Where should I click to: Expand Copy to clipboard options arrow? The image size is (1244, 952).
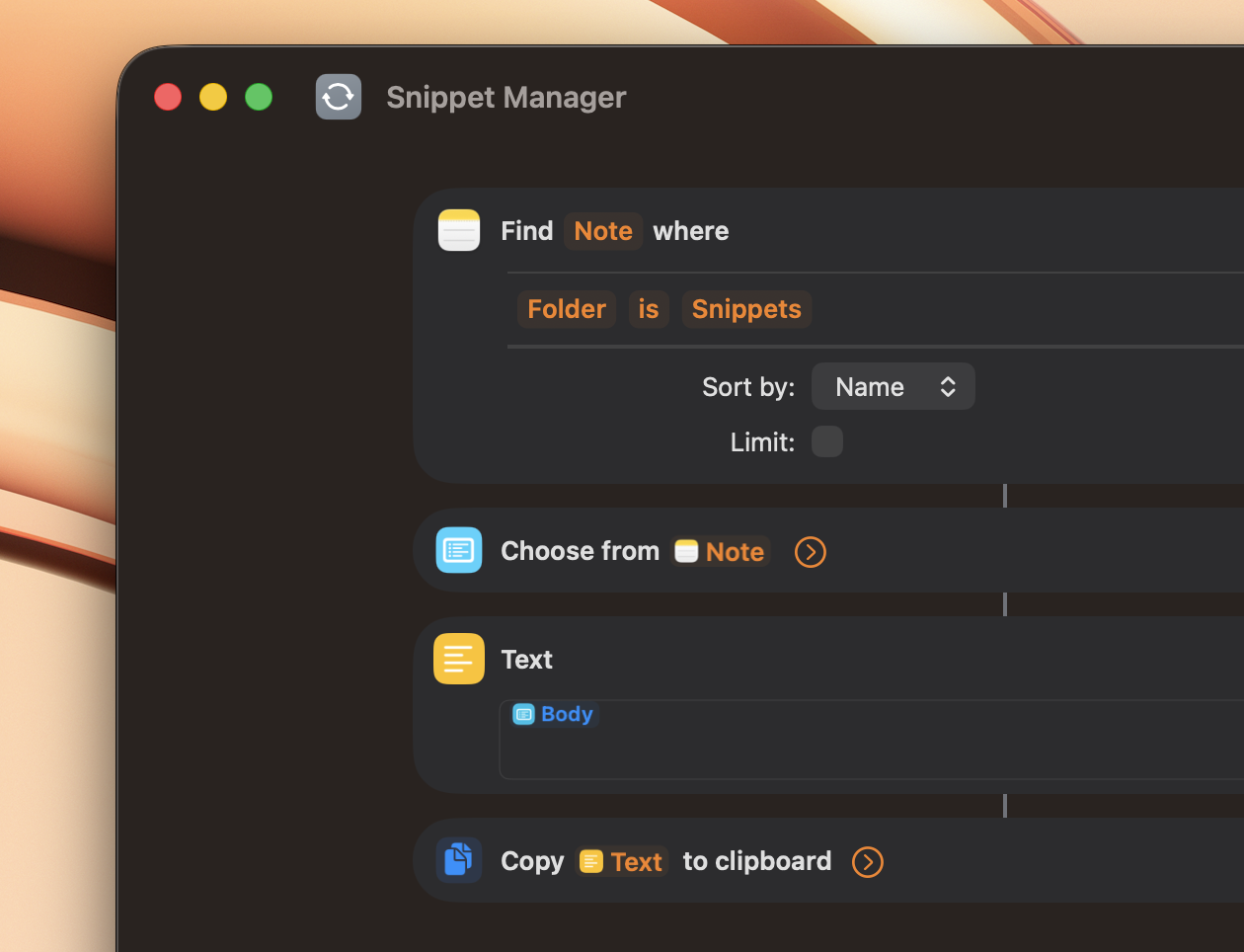pos(868,862)
